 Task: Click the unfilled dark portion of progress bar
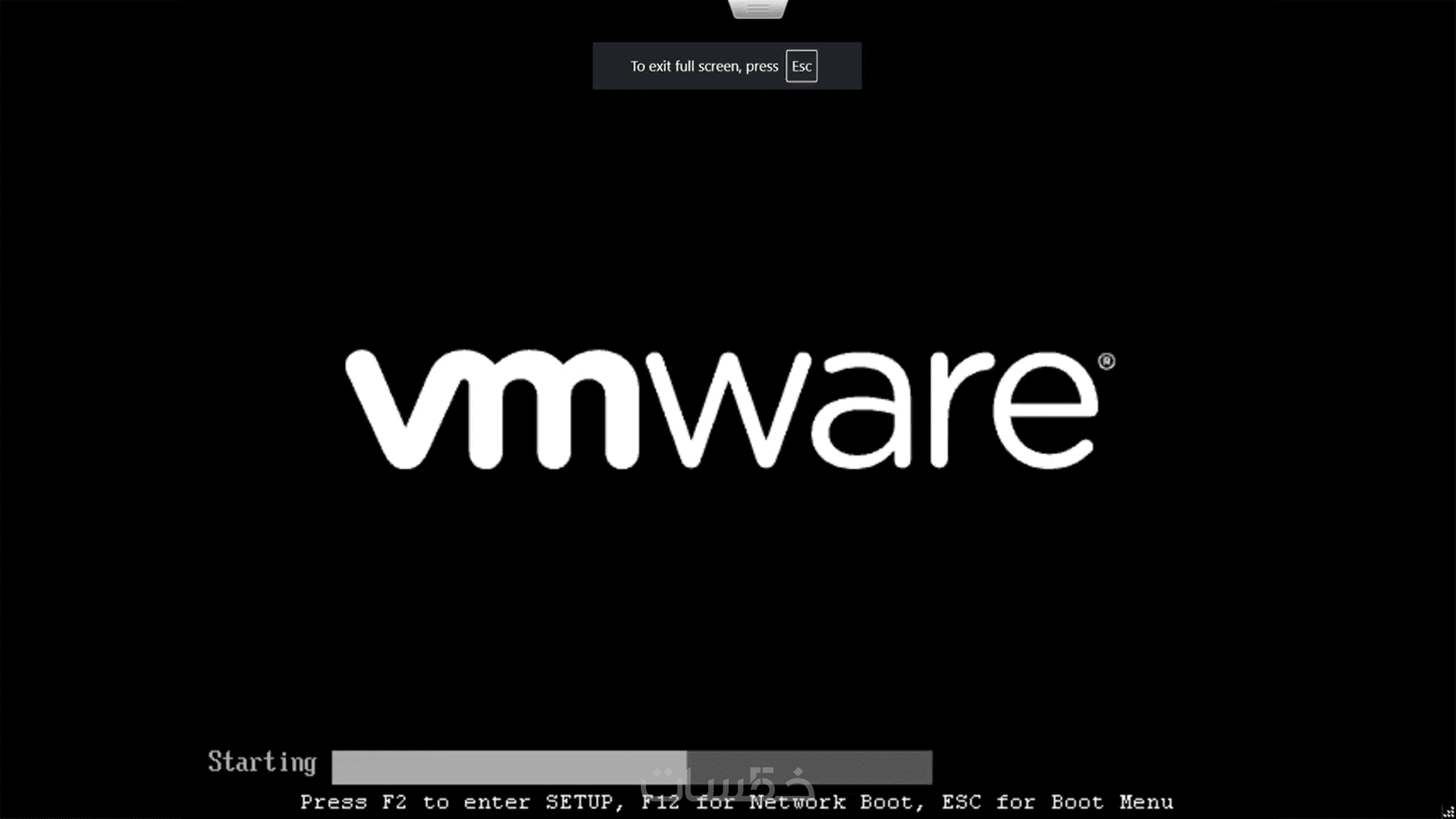[872, 767]
